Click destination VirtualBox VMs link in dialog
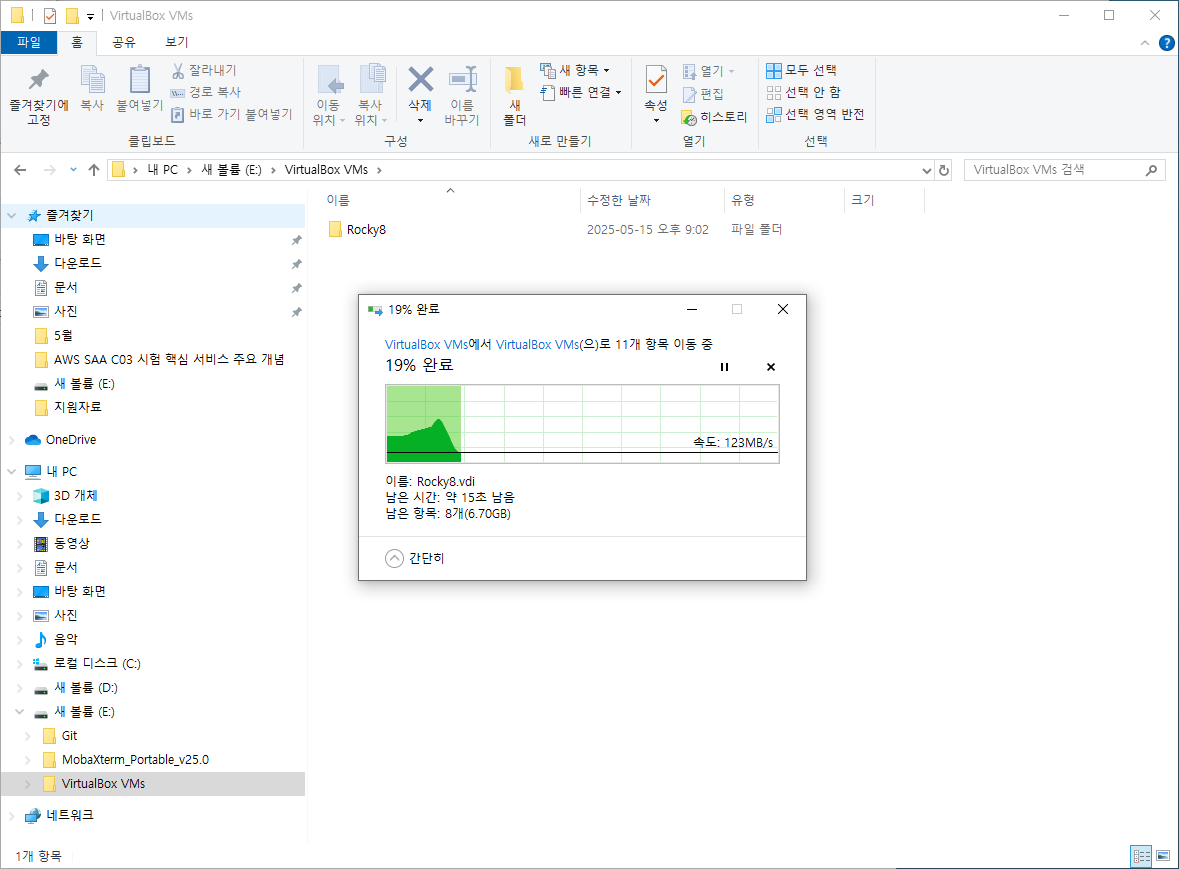 [x=538, y=344]
